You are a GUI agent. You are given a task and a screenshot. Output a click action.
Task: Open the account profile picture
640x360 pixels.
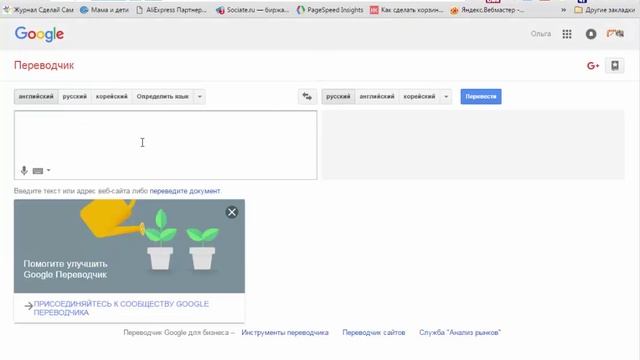615,34
